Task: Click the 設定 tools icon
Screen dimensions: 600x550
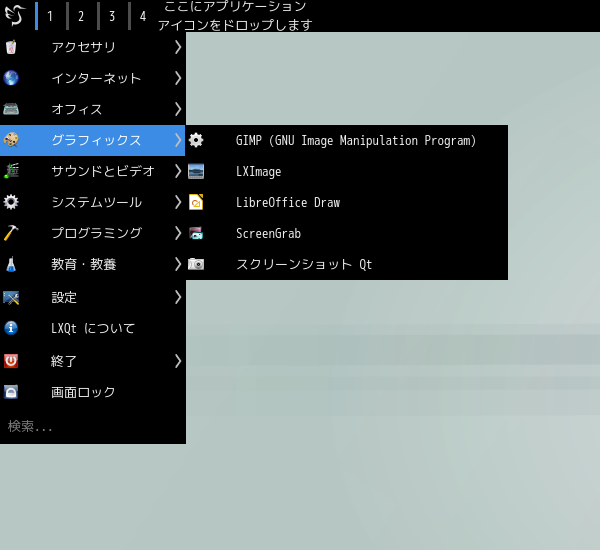Action: (x=11, y=297)
